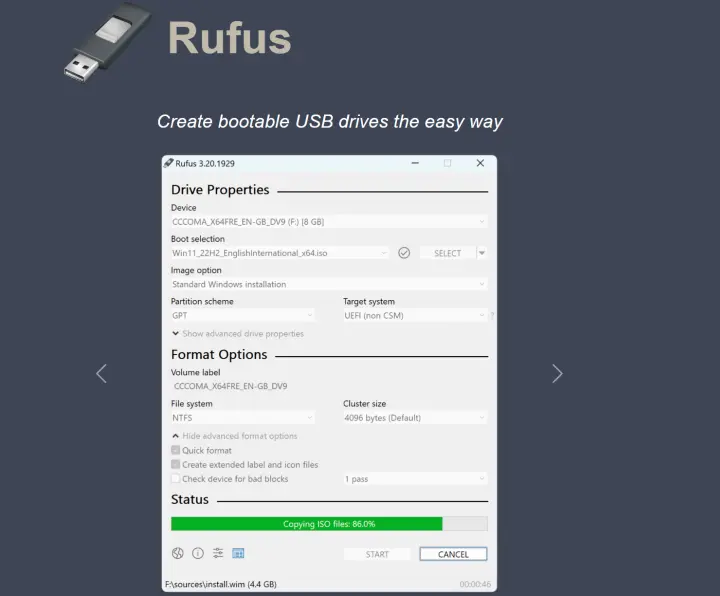Image resolution: width=720 pixels, height=596 pixels.
Task: Go to the previous slide arrow
Action: [x=101, y=373]
